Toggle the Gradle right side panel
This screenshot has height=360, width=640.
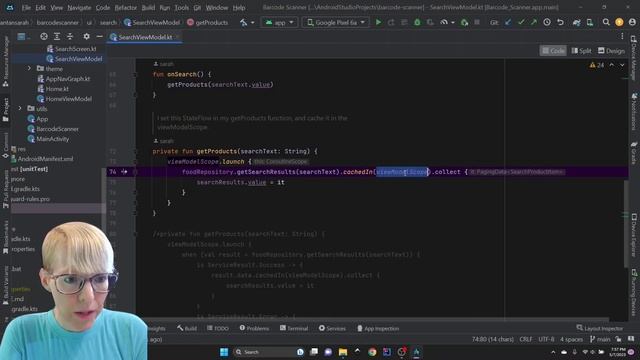[x=634, y=153]
